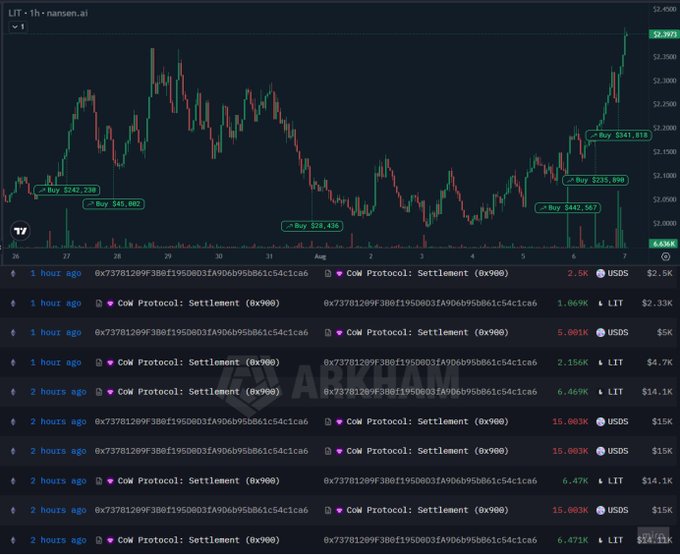Click USDS token icon in 5.001K row
Screen dimensions: 680x555
600,333
